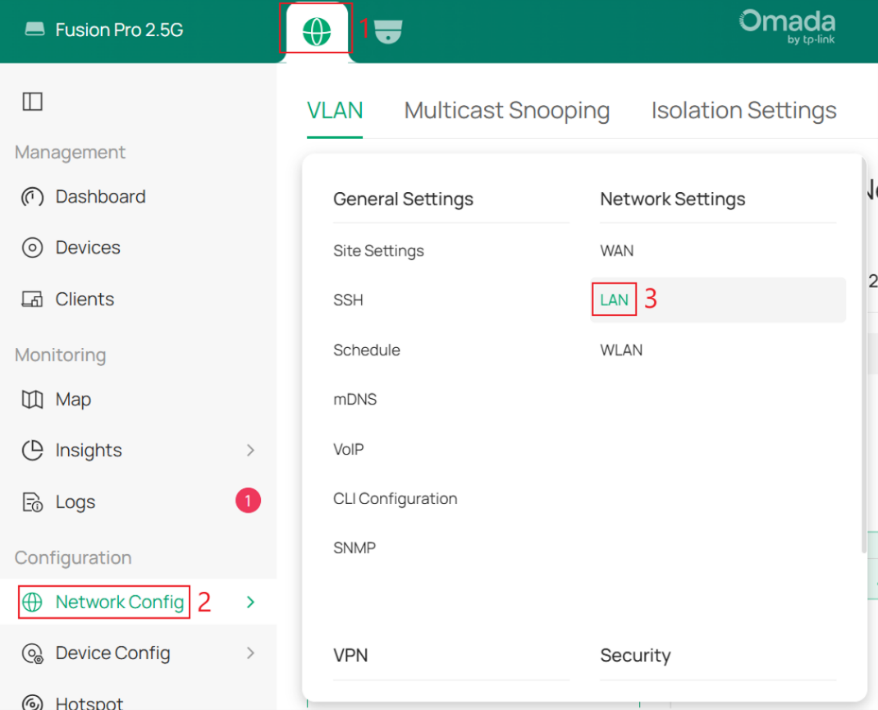Open the network globe tab in header
The image size is (878, 710).
click(x=316, y=31)
